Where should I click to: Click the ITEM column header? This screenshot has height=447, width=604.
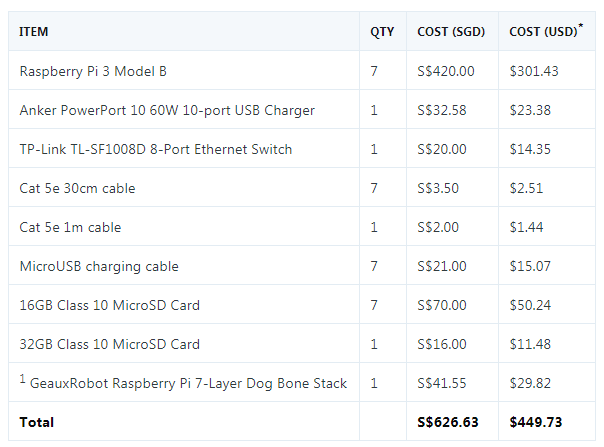coord(34,32)
